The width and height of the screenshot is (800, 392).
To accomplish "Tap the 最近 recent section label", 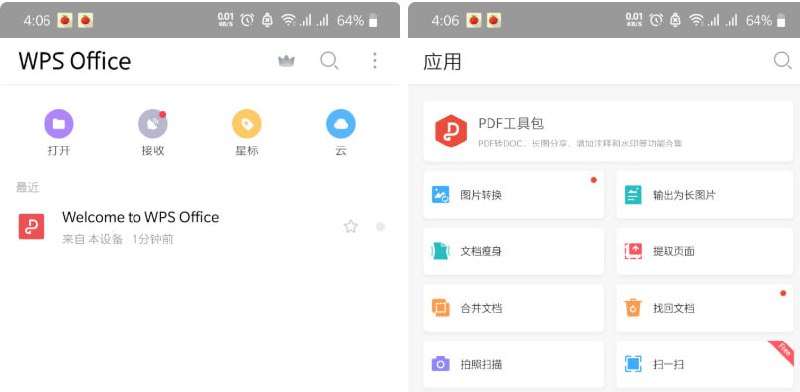I will pos(28,187).
